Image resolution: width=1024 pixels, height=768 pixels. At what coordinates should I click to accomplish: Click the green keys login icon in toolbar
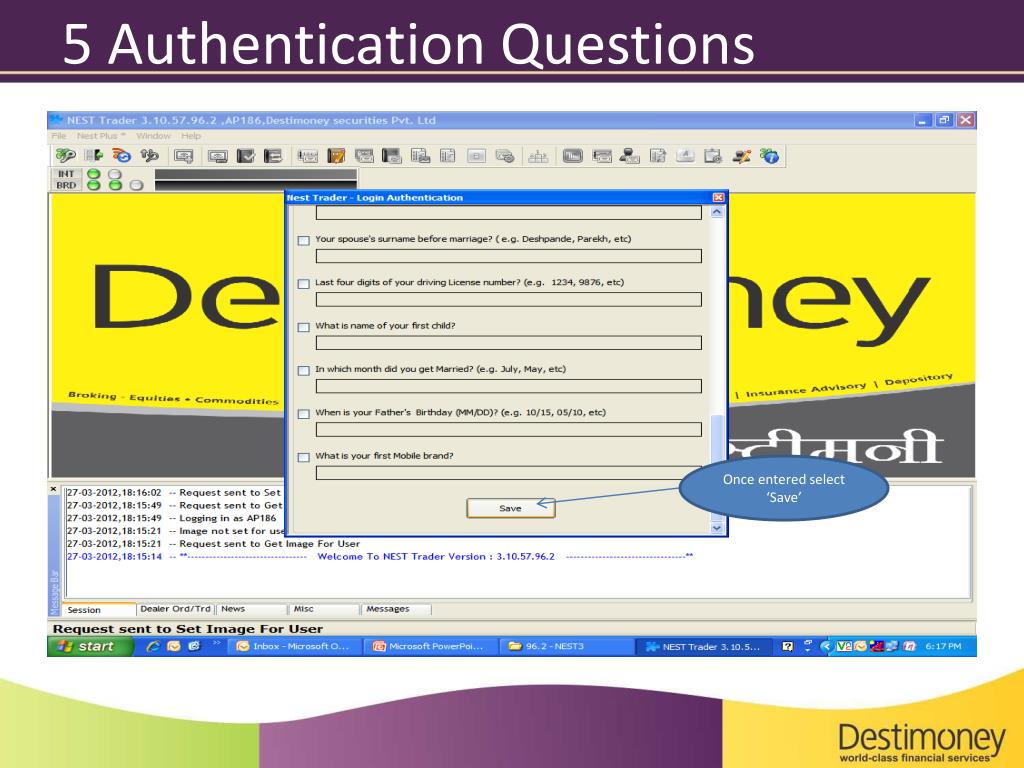[x=65, y=155]
